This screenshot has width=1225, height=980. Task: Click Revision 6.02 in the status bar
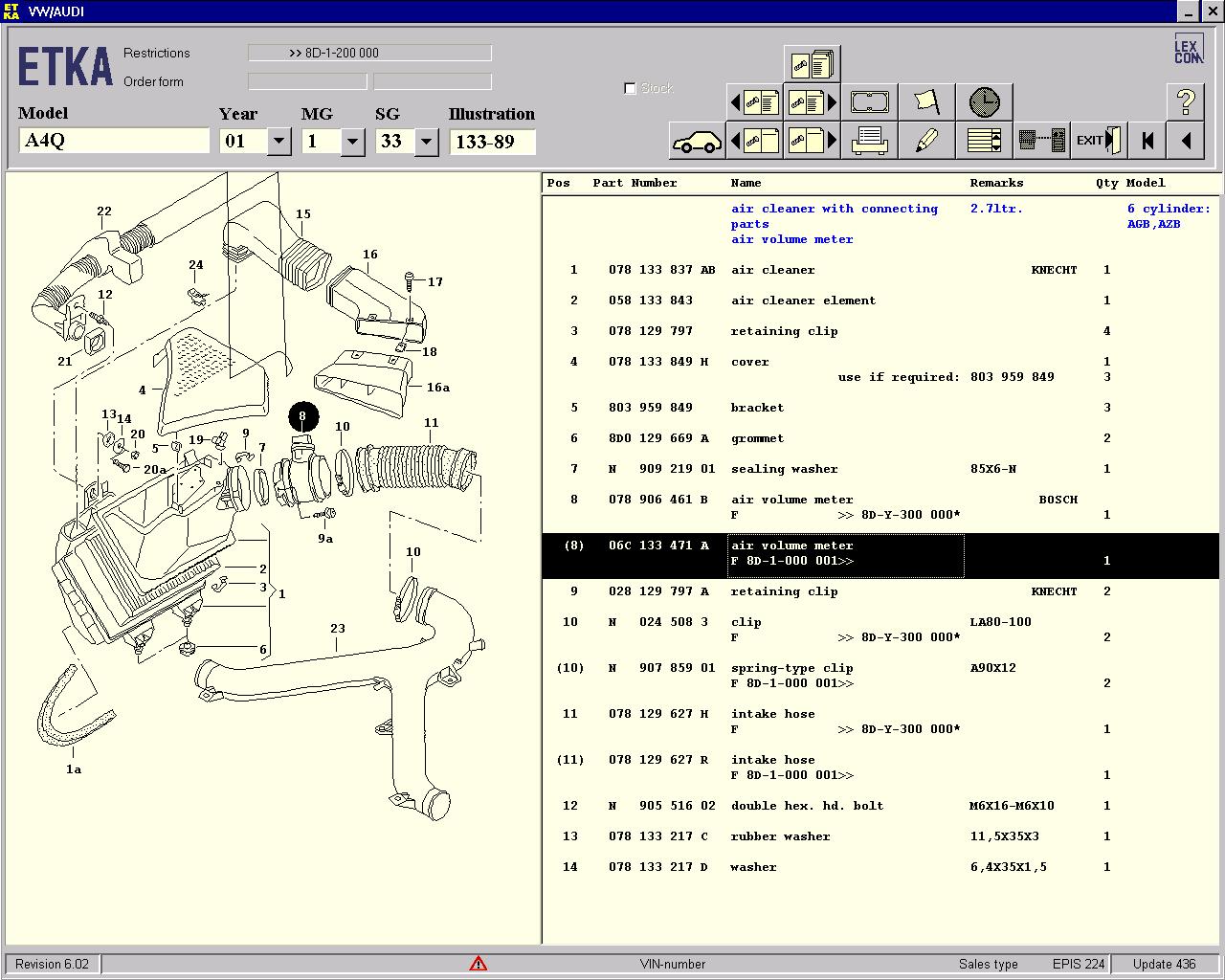pos(53,964)
